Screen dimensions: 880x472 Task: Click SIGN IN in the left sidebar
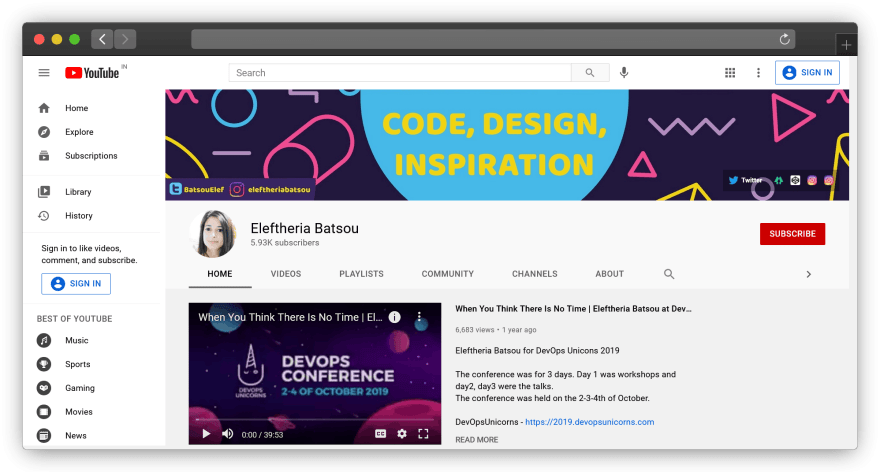pyautogui.click(x=76, y=283)
